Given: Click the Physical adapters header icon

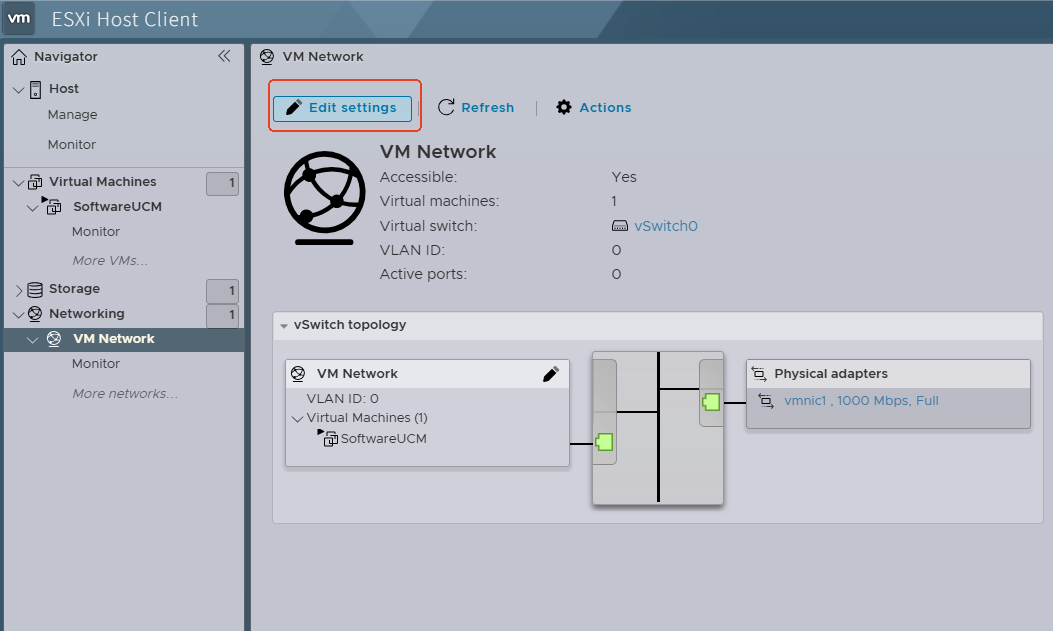Looking at the screenshot, I should pyautogui.click(x=759, y=374).
